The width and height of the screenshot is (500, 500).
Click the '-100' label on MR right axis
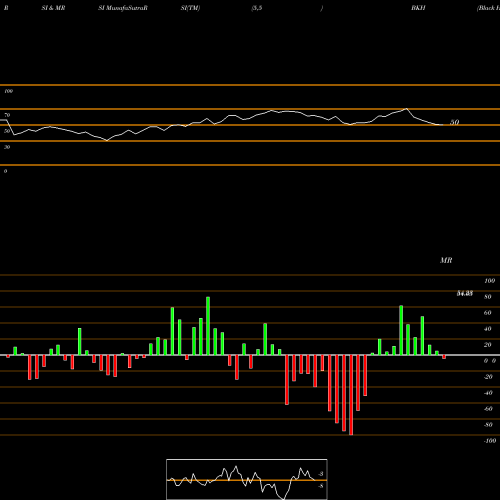pyautogui.click(x=490, y=441)
